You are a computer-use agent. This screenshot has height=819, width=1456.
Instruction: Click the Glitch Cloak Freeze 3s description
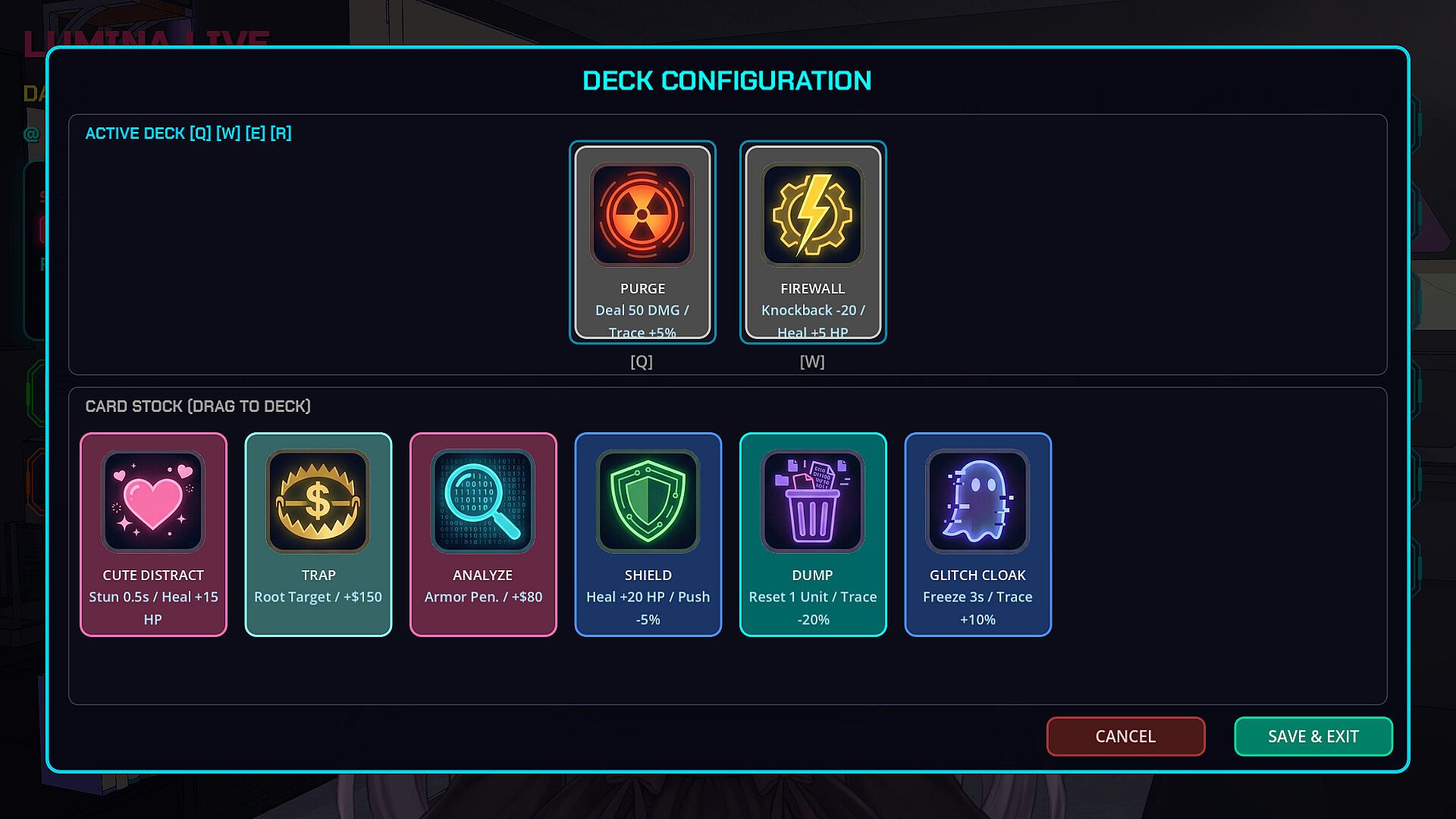point(977,608)
